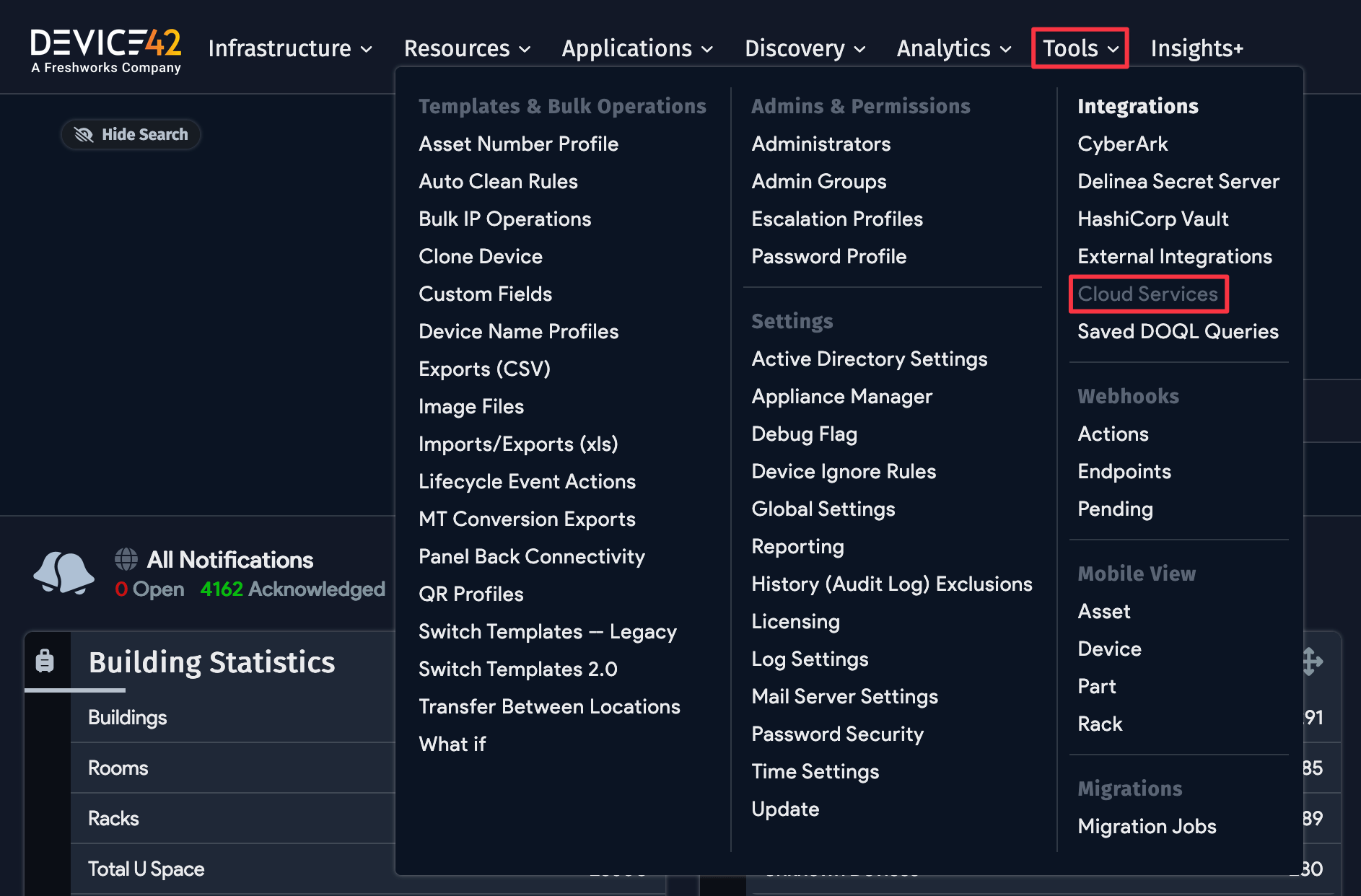Viewport: 1361px width, 896px height.
Task: Expand the Analytics dropdown chevron
Action: point(1007,49)
